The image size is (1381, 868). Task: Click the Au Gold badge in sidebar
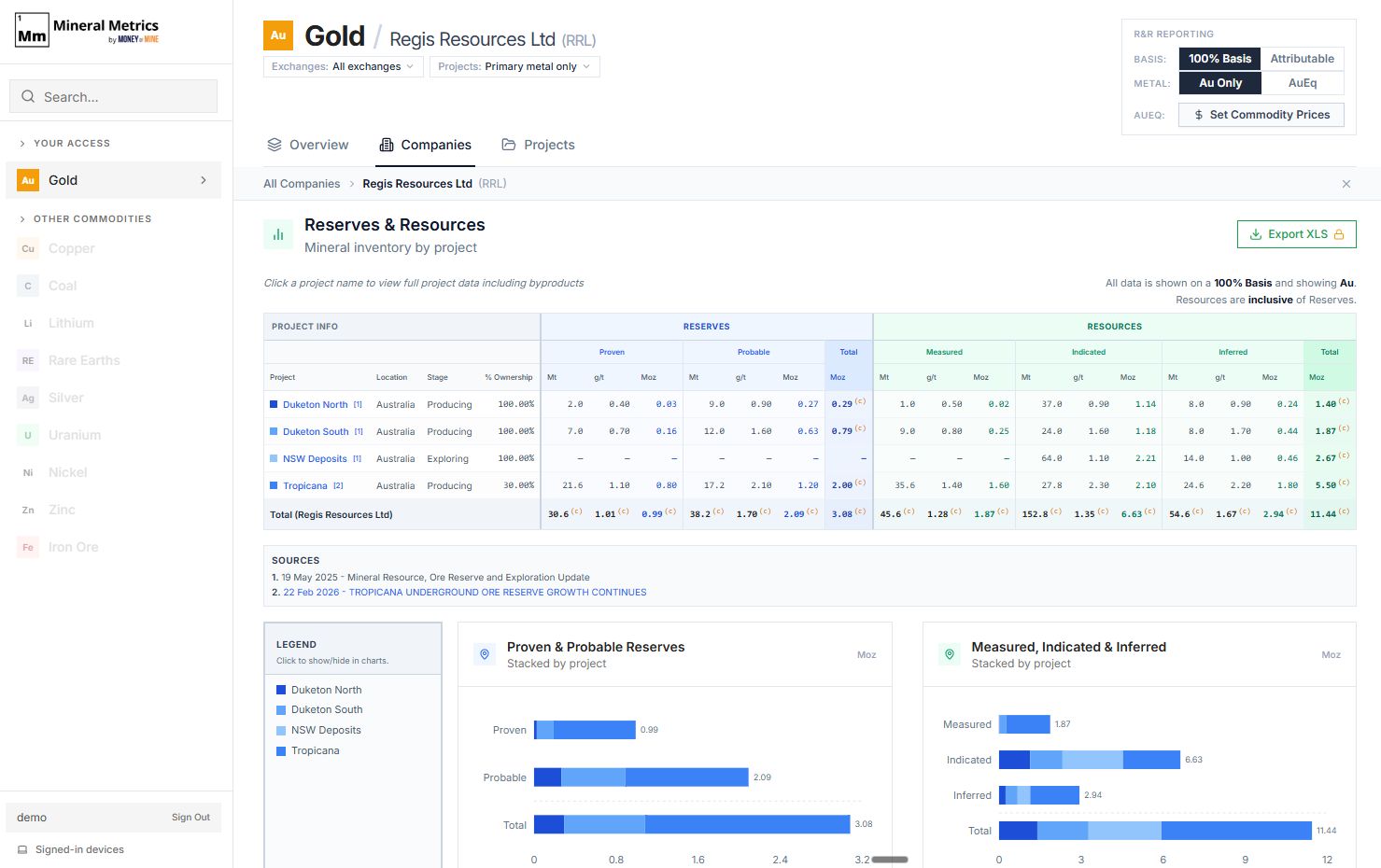pos(28,180)
